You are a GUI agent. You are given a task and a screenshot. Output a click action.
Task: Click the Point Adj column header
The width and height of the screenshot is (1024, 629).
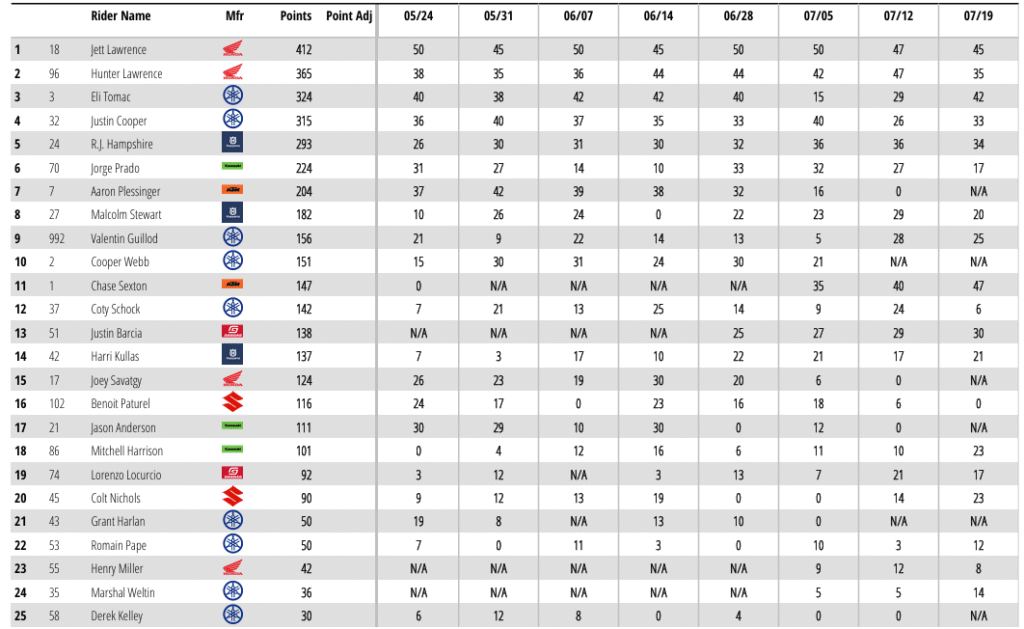[x=349, y=16]
